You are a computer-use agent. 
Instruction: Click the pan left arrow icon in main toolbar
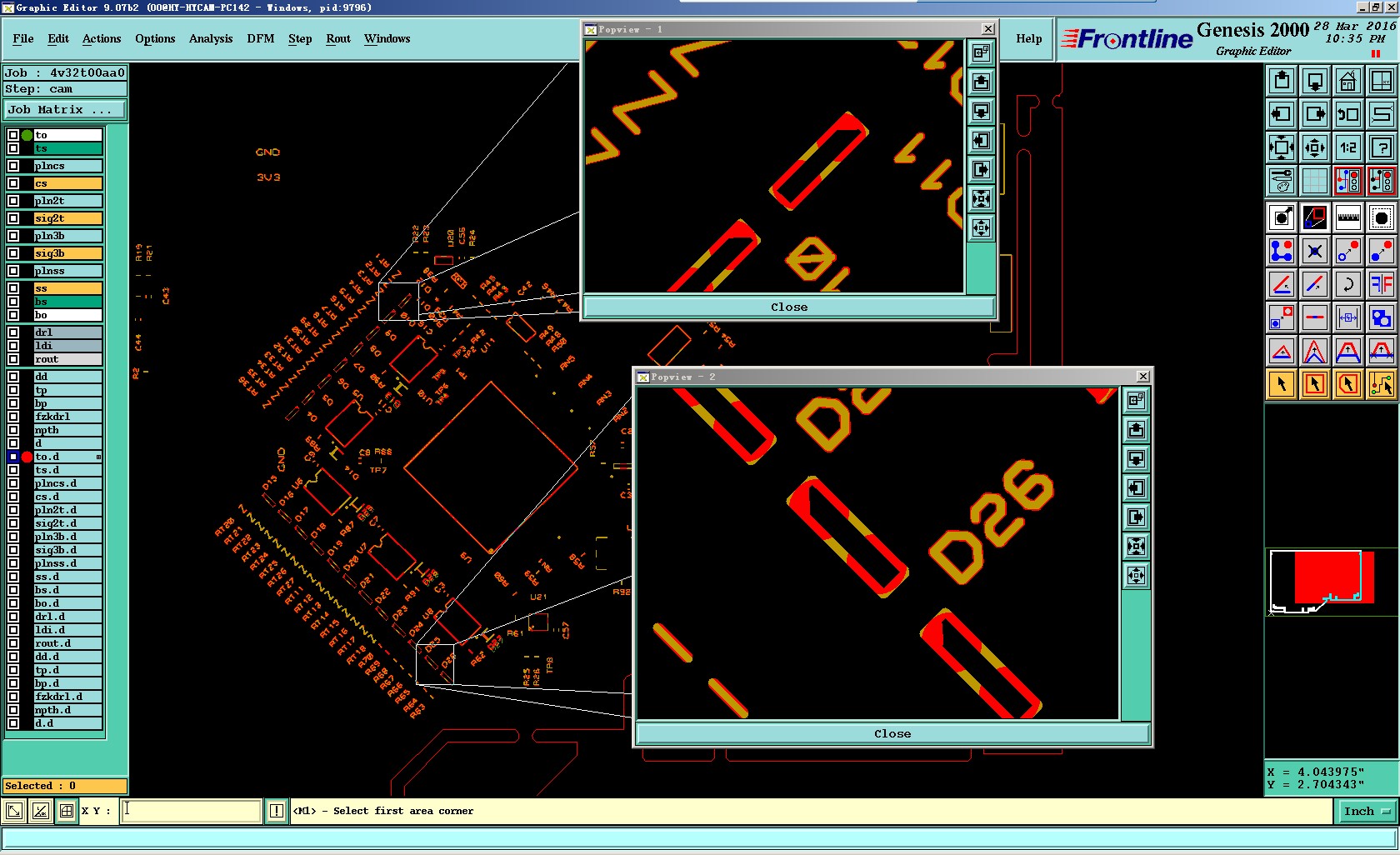tap(1282, 114)
